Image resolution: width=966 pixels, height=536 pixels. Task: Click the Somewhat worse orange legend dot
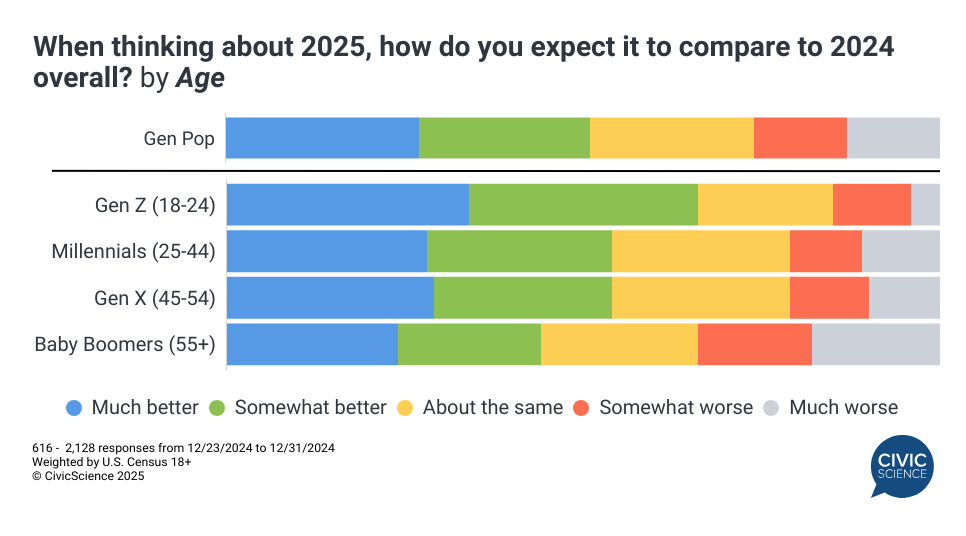click(x=582, y=408)
